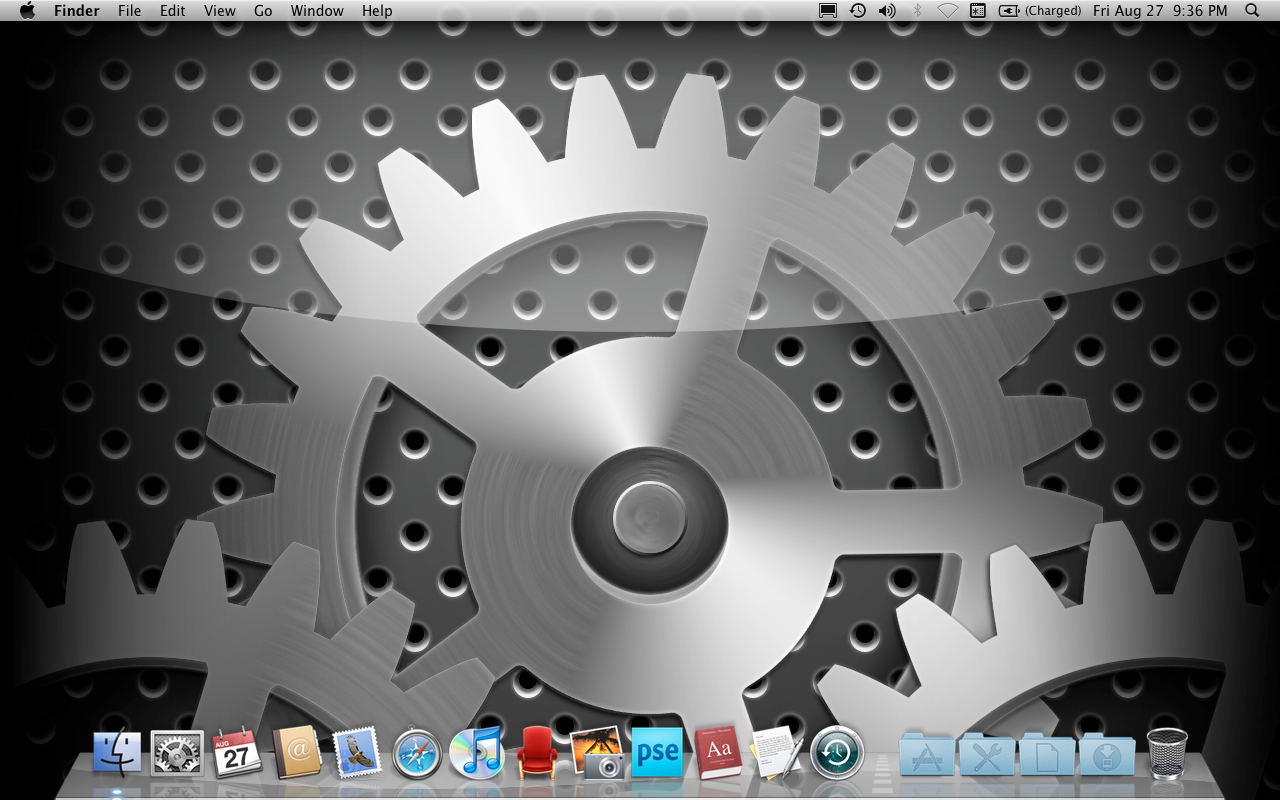This screenshot has height=800, width=1280.
Task: Launch Mail stamp icon in Dock
Action: click(357, 753)
